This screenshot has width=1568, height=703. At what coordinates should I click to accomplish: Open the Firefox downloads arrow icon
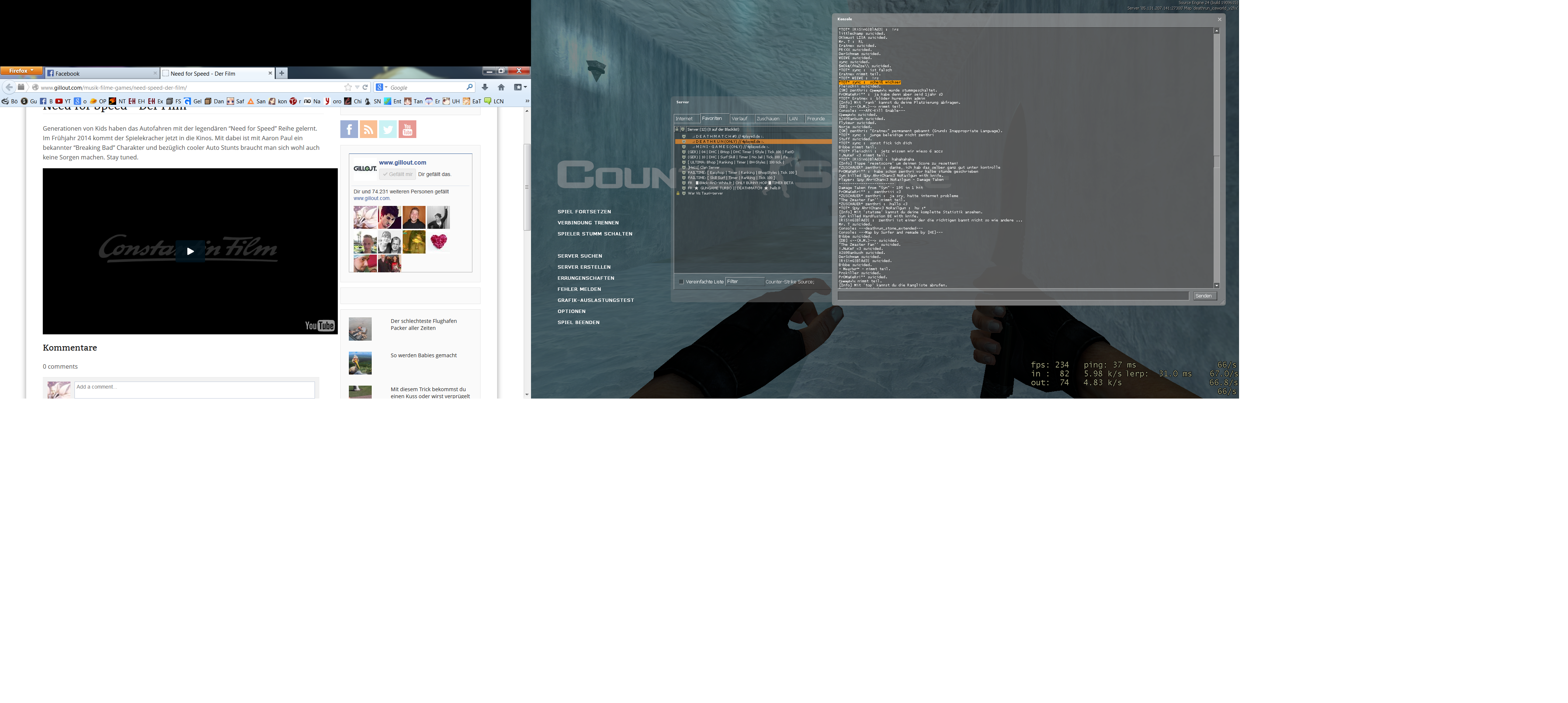(485, 87)
